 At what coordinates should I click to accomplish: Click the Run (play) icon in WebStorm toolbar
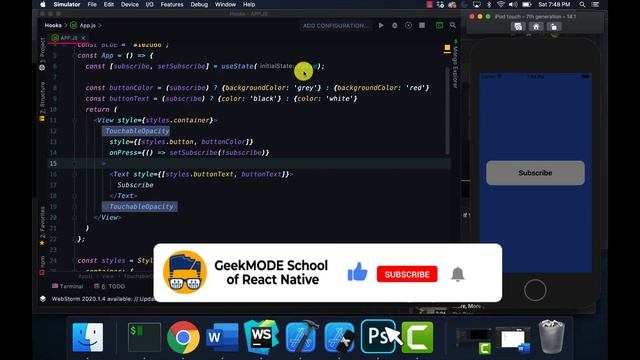[x=381, y=25]
